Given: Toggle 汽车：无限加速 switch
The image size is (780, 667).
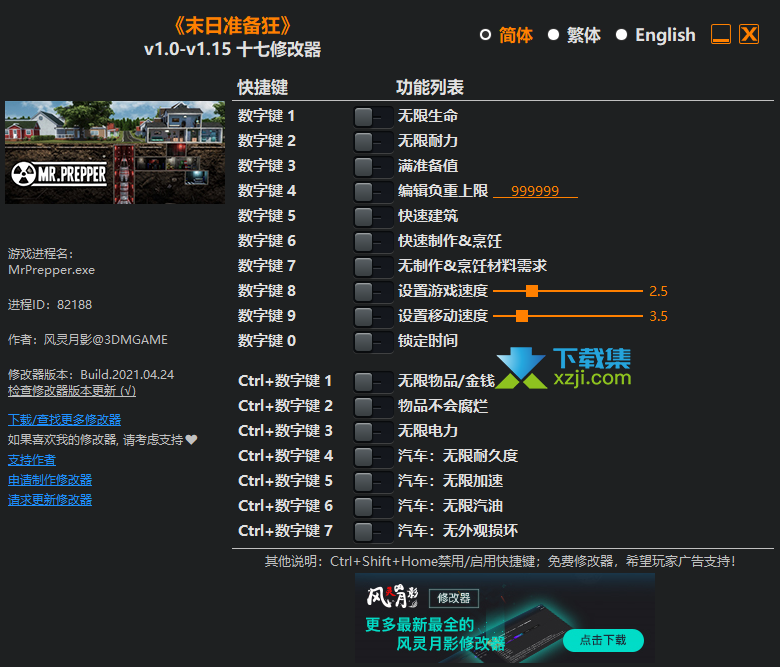Looking at the screenshot, I should point(373,481).
